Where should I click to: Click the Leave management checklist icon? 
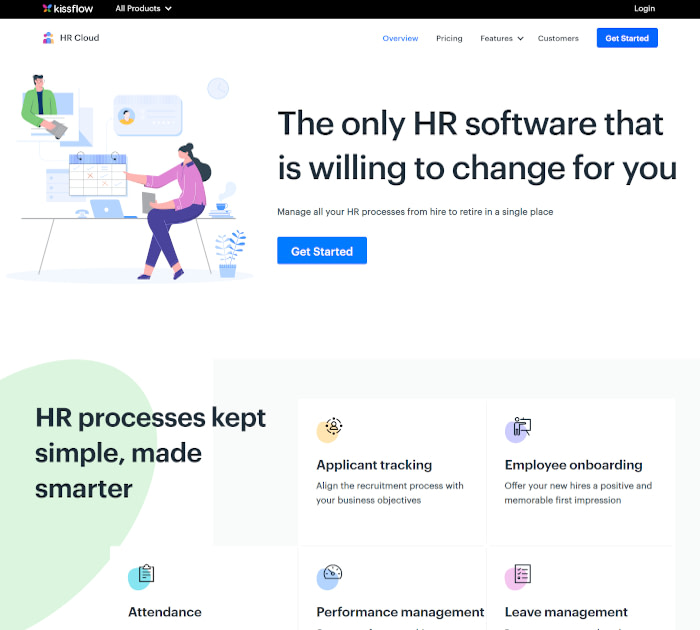pyautogui.click(x=518, y=577)
